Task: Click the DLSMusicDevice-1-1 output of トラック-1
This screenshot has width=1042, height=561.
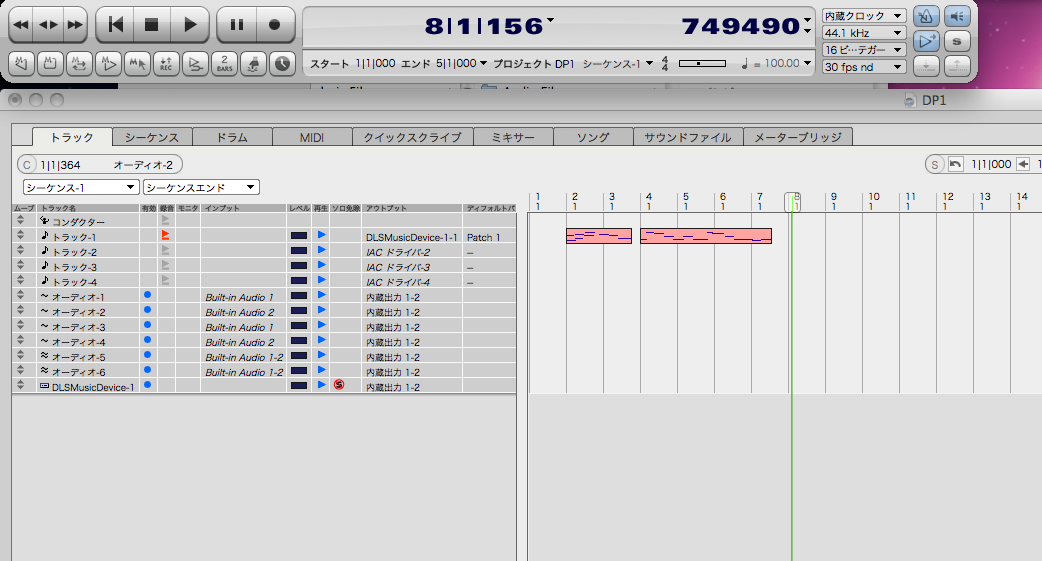Action: 411,237
